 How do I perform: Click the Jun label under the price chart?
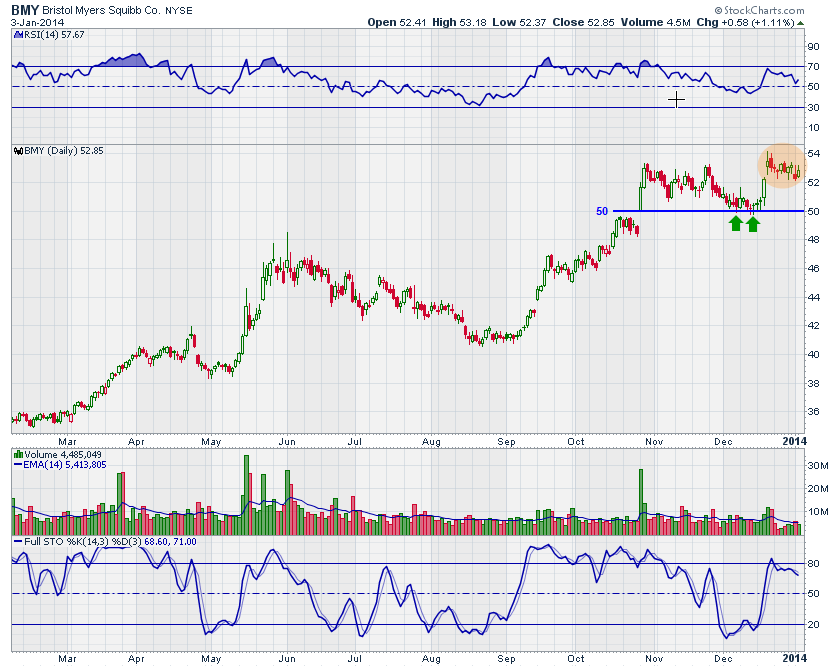[x=287, y=442]
